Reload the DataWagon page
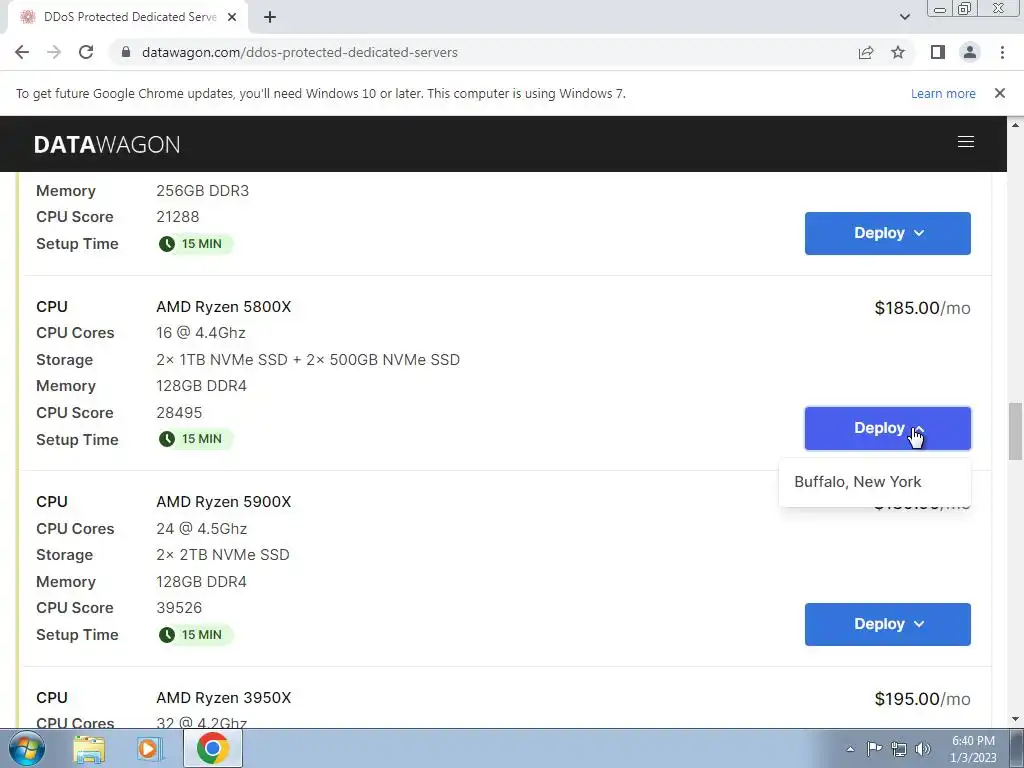 coord(86,52)
